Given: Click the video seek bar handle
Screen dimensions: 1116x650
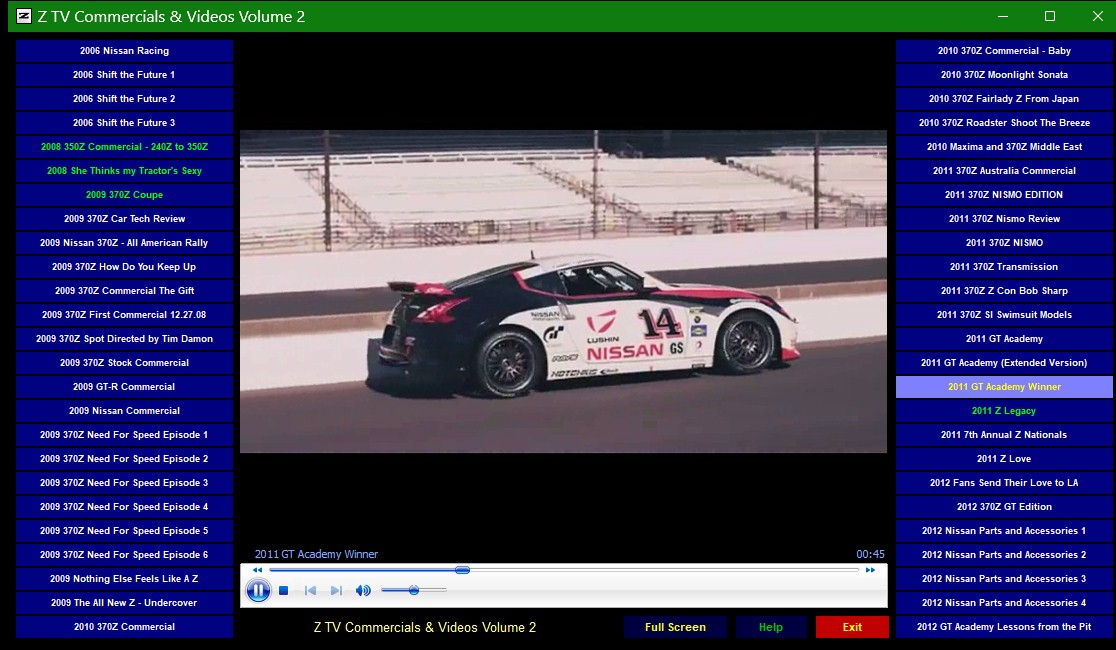Looking at the screenshot, I should click(x=462, y=570).
